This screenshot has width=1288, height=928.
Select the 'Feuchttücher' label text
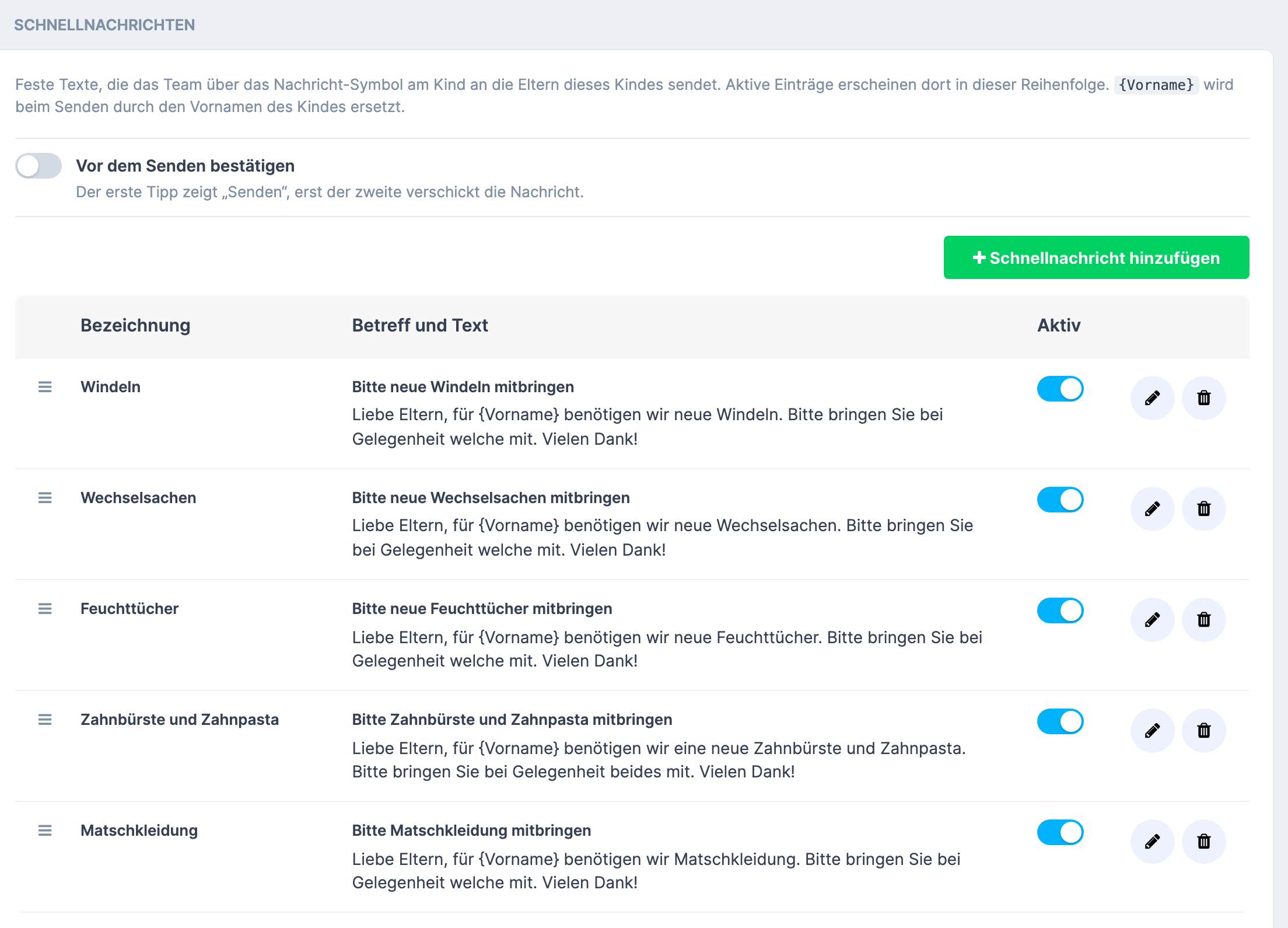[x=129, y=609]
